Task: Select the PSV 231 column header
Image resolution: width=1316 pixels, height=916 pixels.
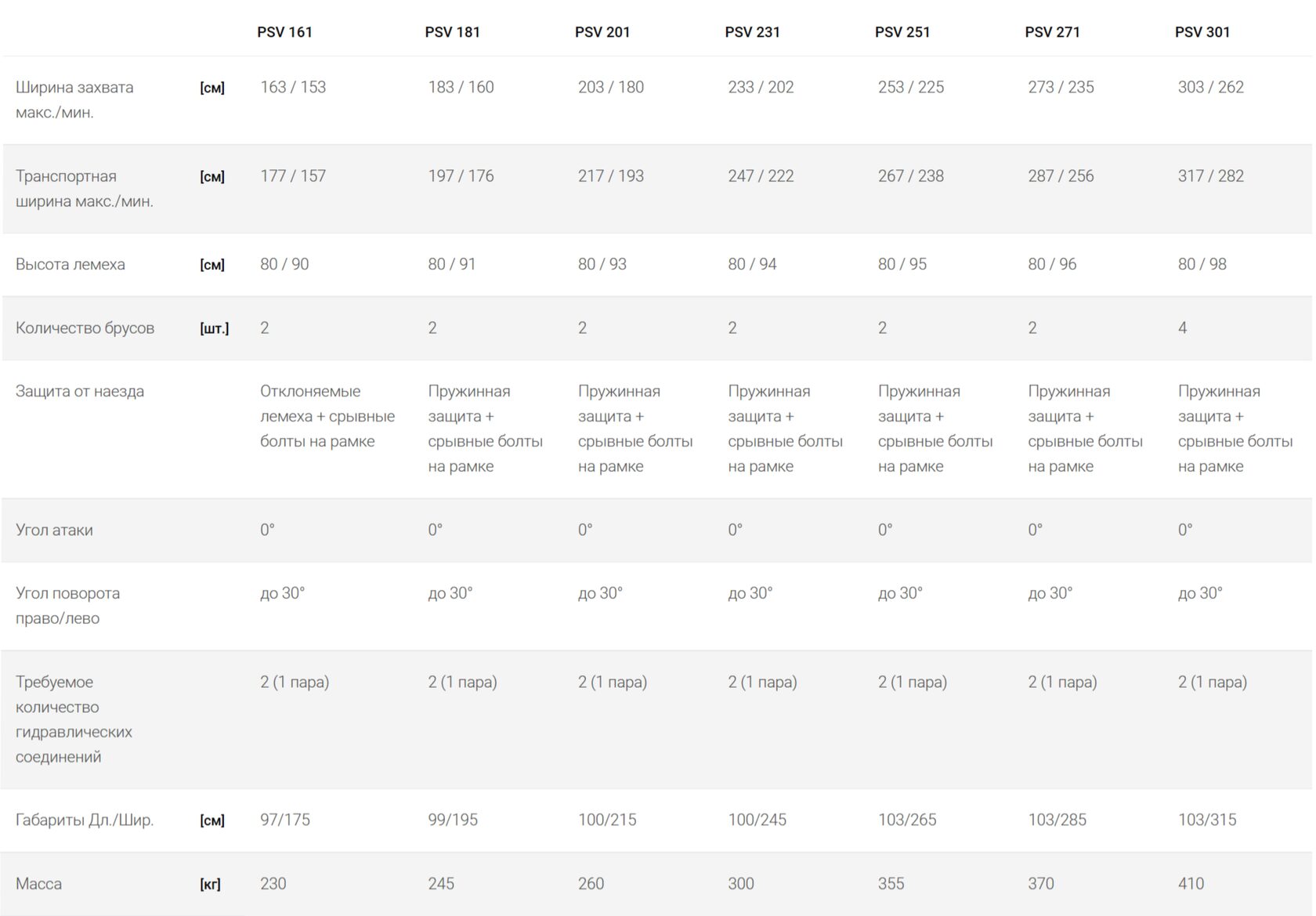Action: tap(752, 32)
